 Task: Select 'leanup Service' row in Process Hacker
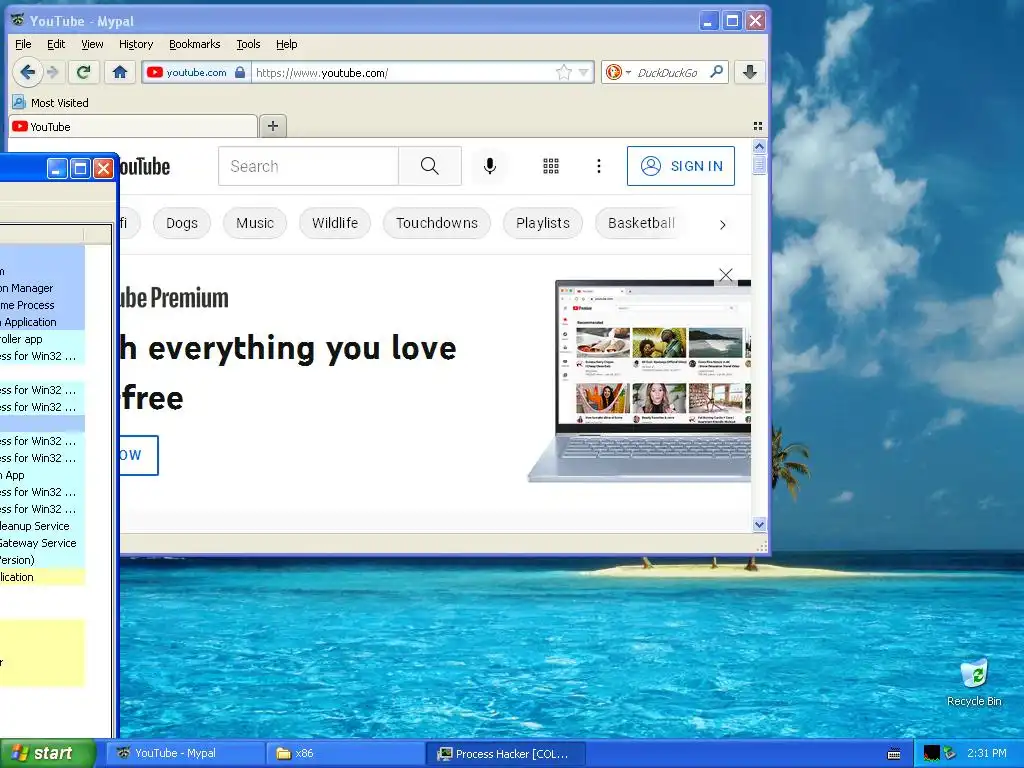pyautogui.click(x=42, y=526)
